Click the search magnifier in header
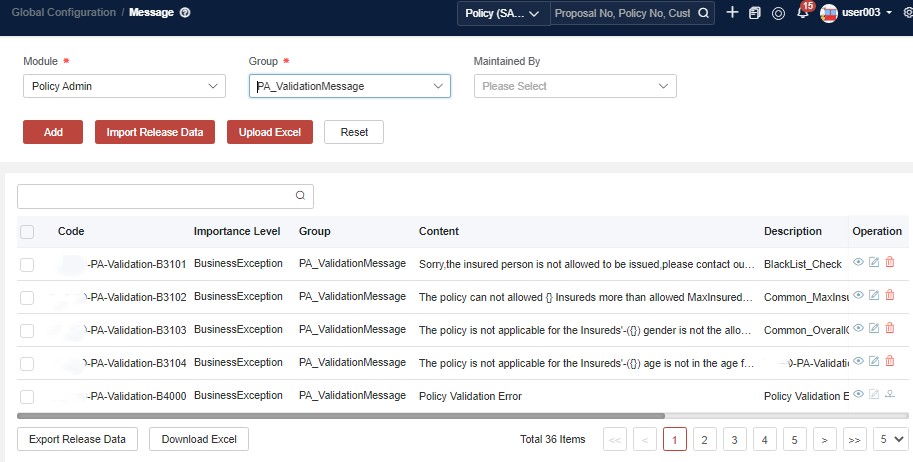 (704, 13)
